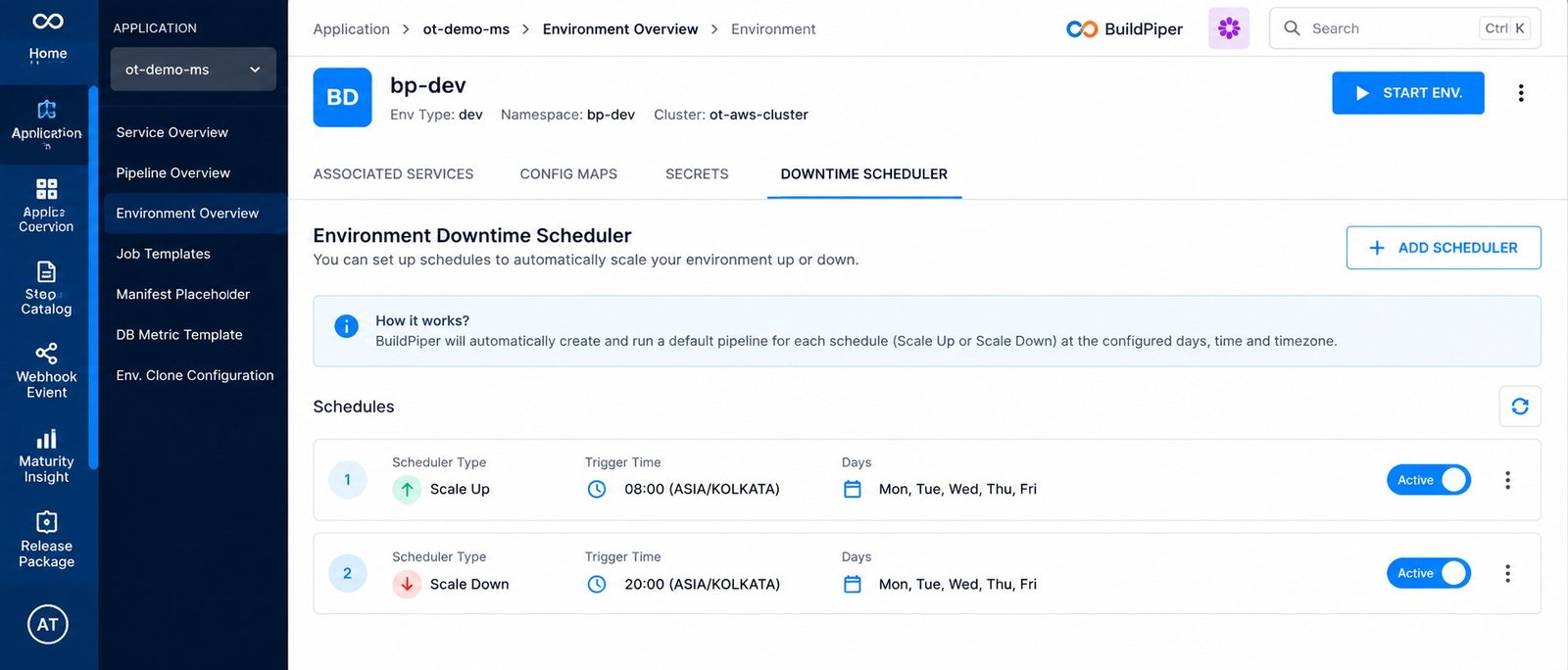Open Service Overview in sidebar
1568x670 pixels.
point(171,132)
